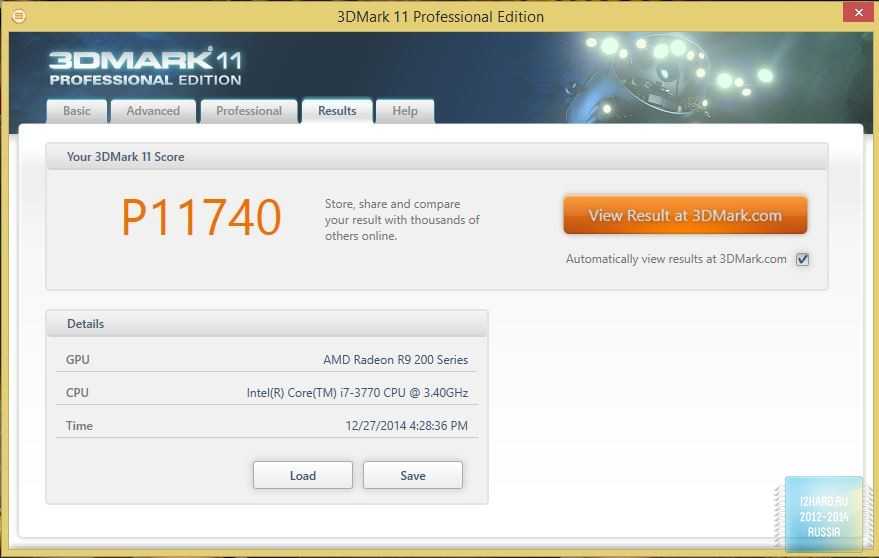Click the P11740 score value

(201, 217)
